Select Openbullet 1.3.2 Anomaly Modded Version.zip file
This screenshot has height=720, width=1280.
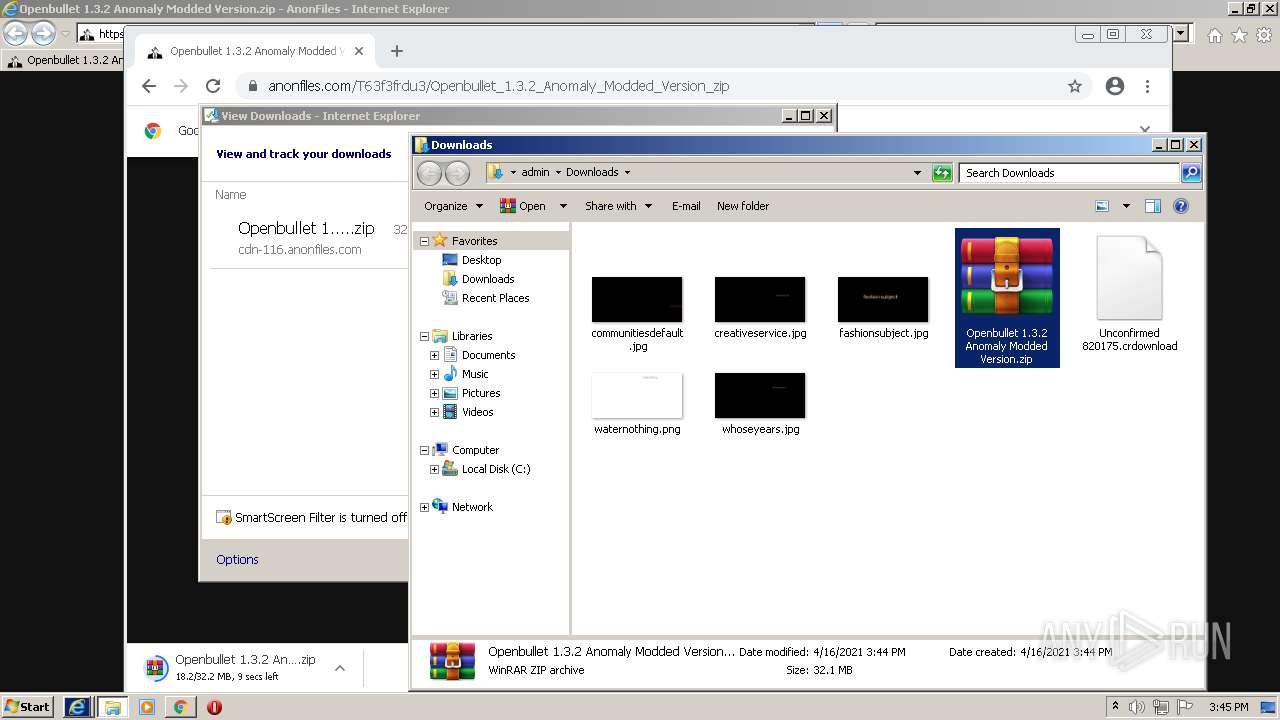[1007, 298]
